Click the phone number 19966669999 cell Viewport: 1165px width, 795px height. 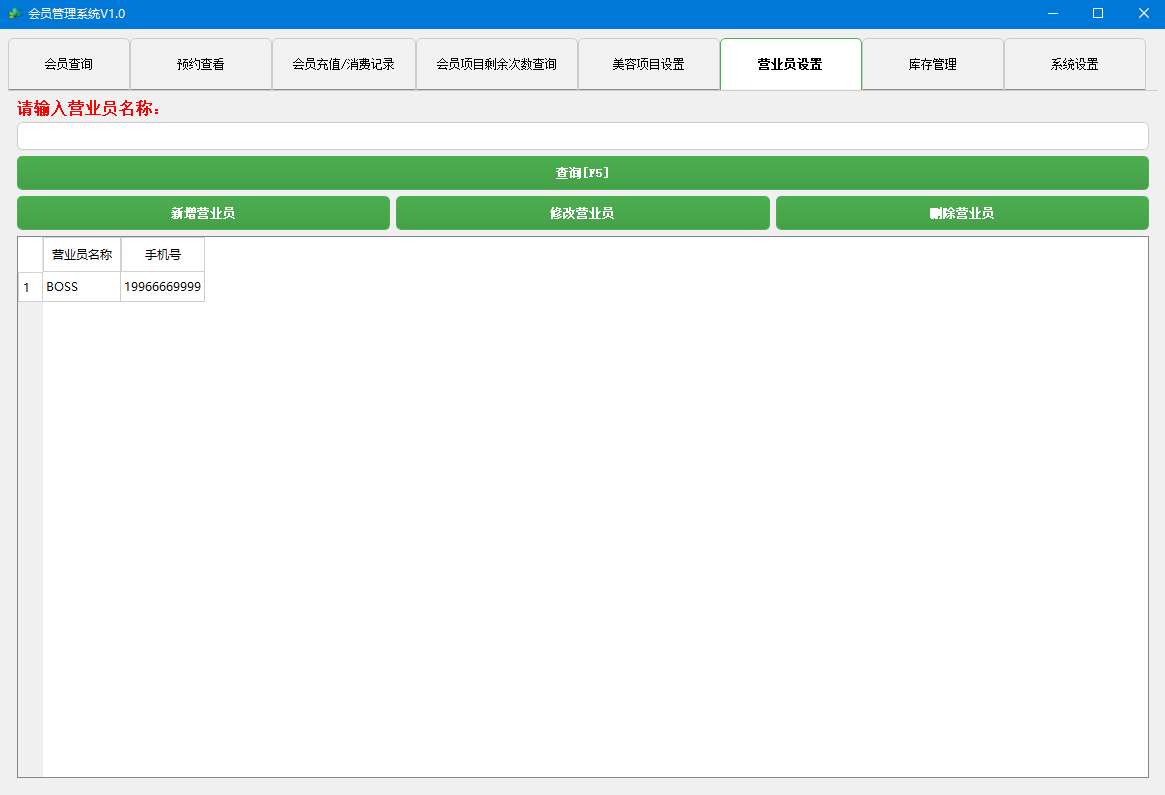point(162,287)
